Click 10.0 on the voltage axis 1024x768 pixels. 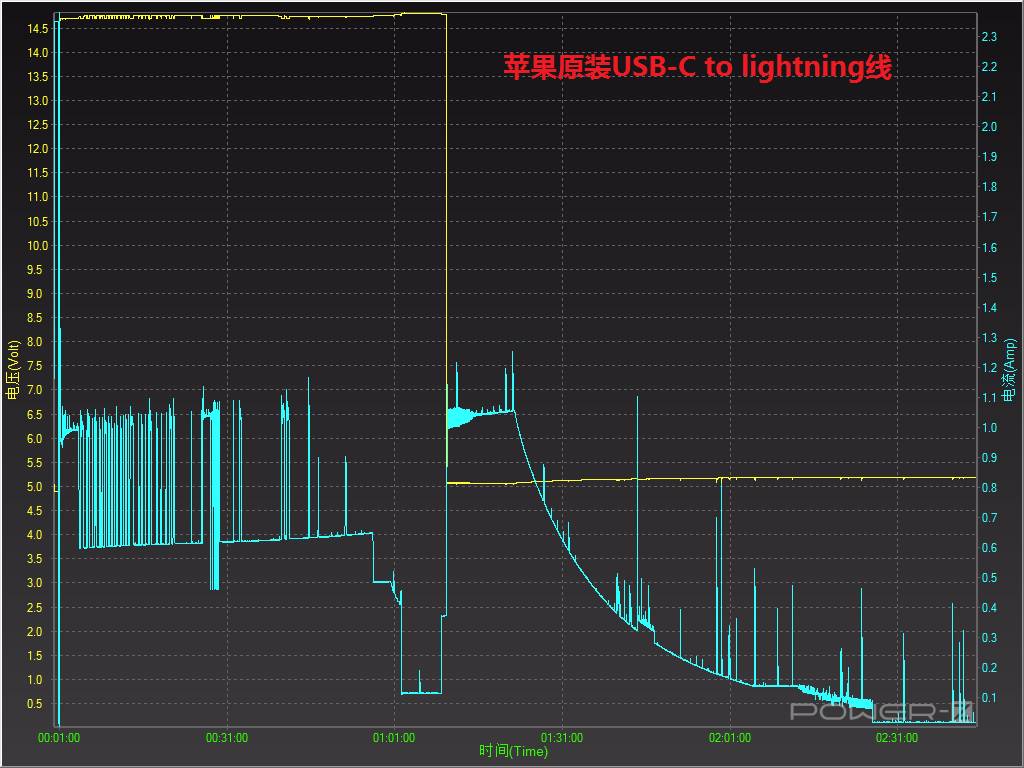pyautogui.click(x=38, y=246)
